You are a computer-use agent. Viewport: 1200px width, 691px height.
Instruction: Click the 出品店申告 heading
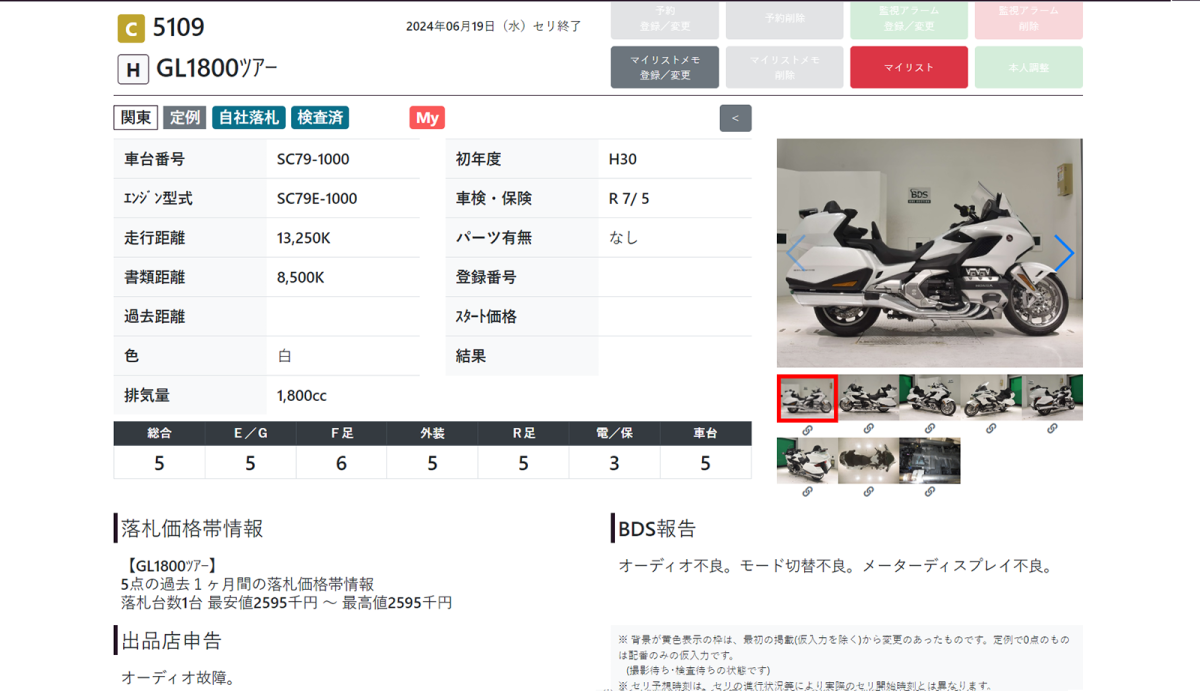pyautogui.click(x=171, y=640)
